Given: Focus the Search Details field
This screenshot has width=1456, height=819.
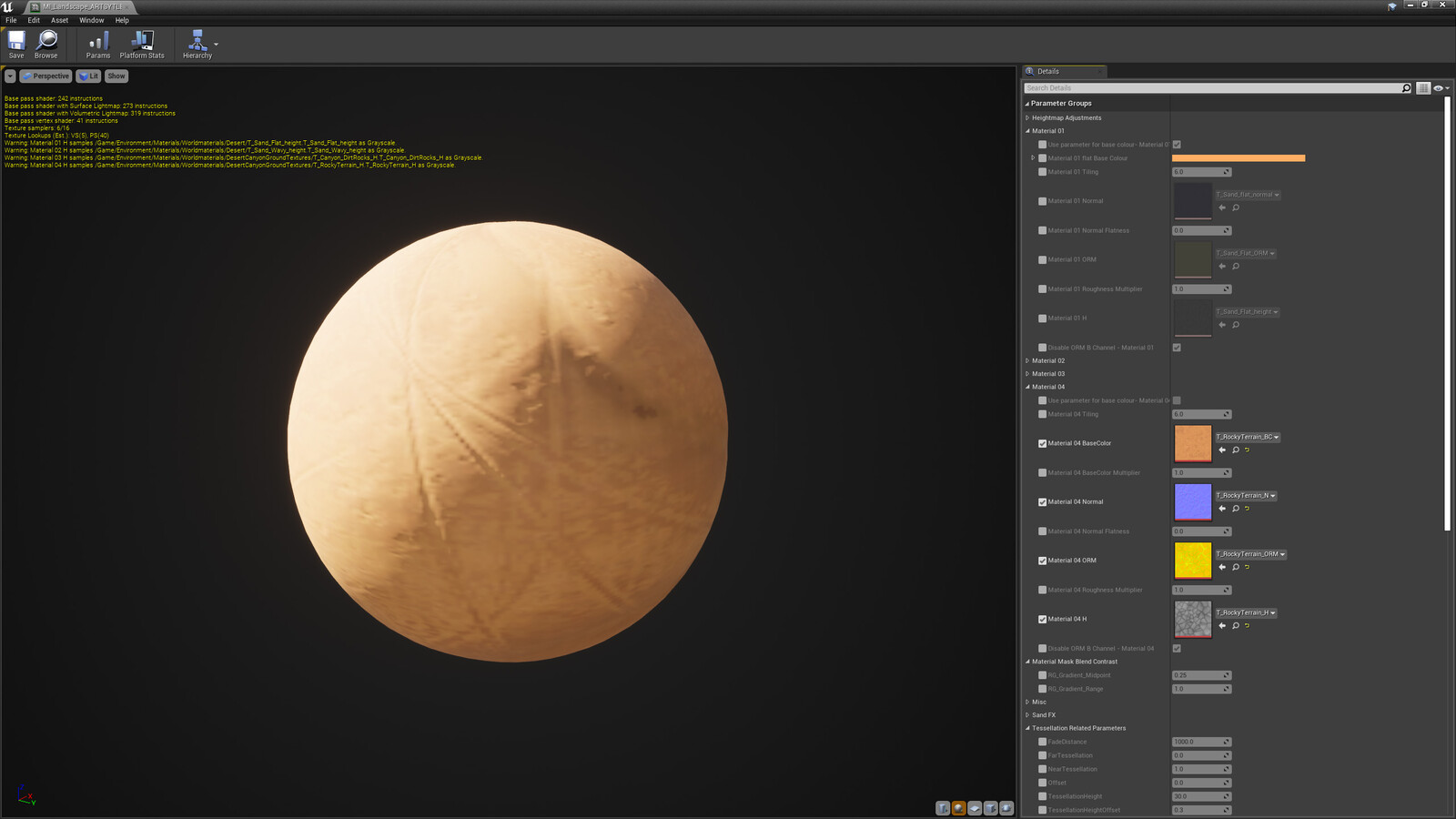Looking at the screenshot, I should [x=1213, y=88].
